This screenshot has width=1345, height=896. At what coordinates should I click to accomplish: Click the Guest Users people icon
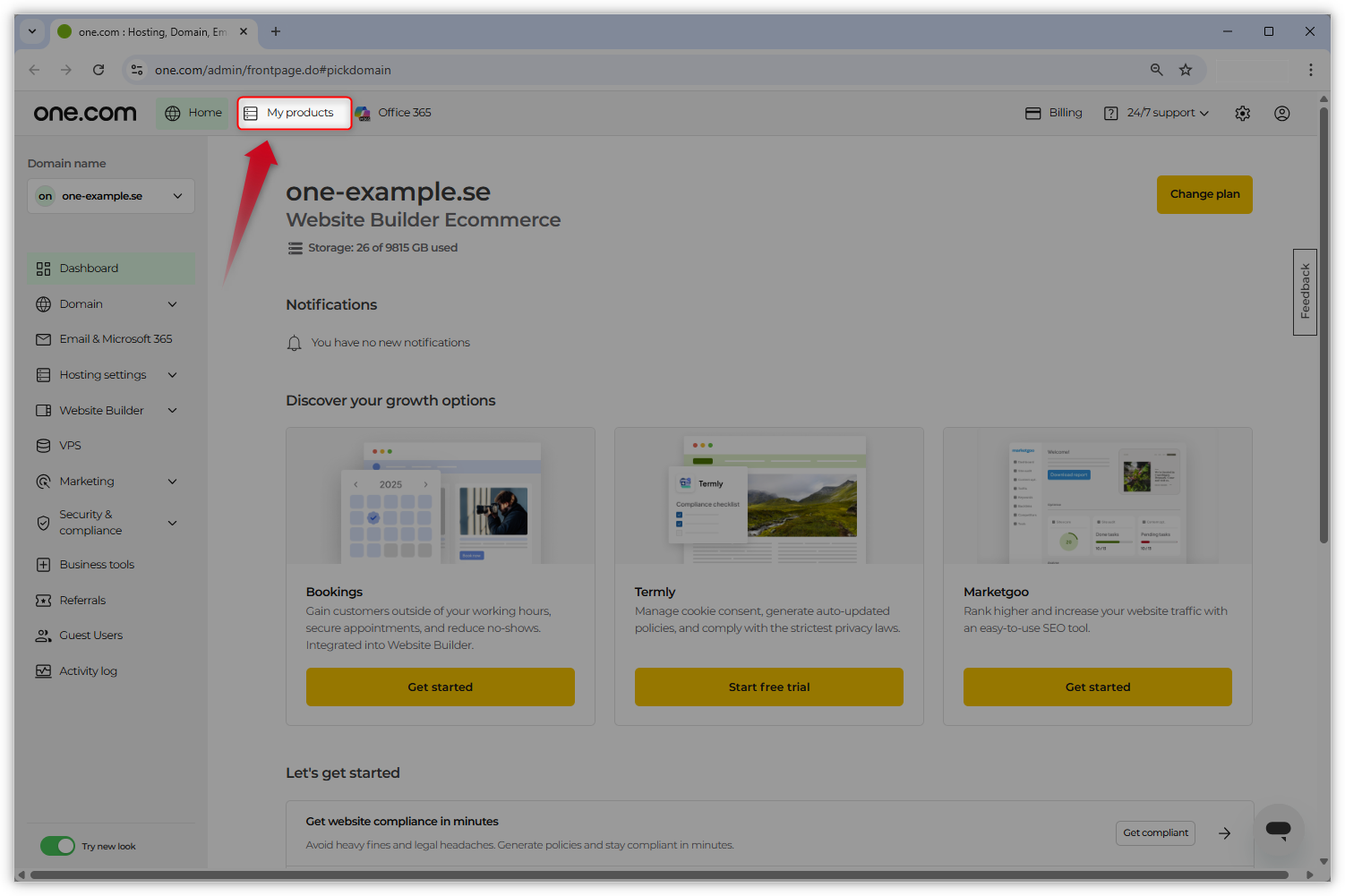pyautogui.click(x=43, y=636)
